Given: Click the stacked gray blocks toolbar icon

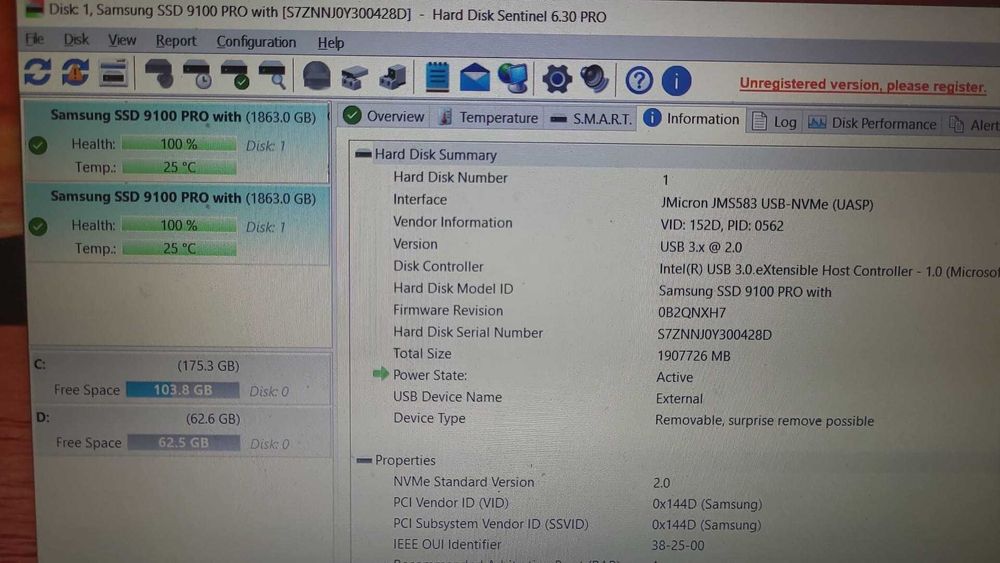Looking at the screenshot, I should coord(393,77).
